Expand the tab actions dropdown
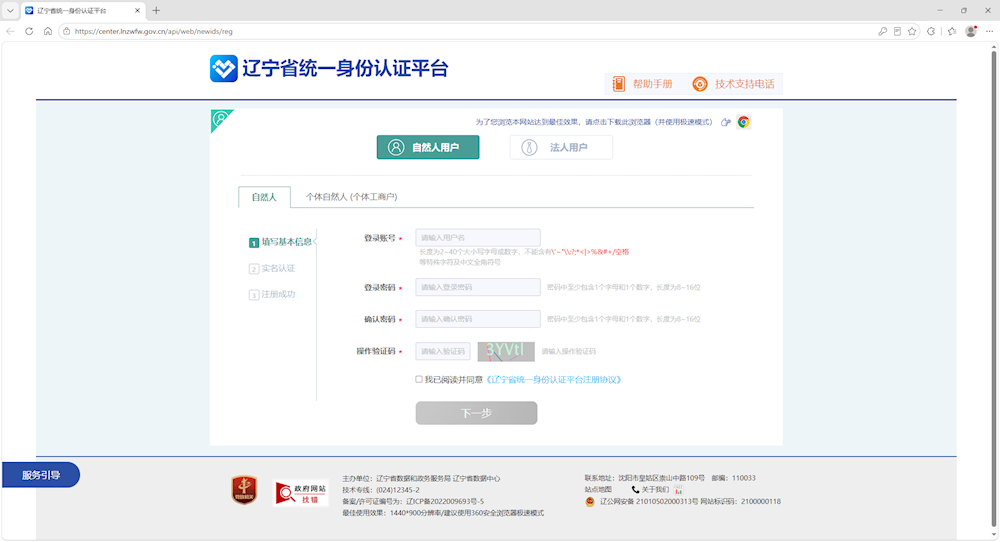 (x=10, y=10)
